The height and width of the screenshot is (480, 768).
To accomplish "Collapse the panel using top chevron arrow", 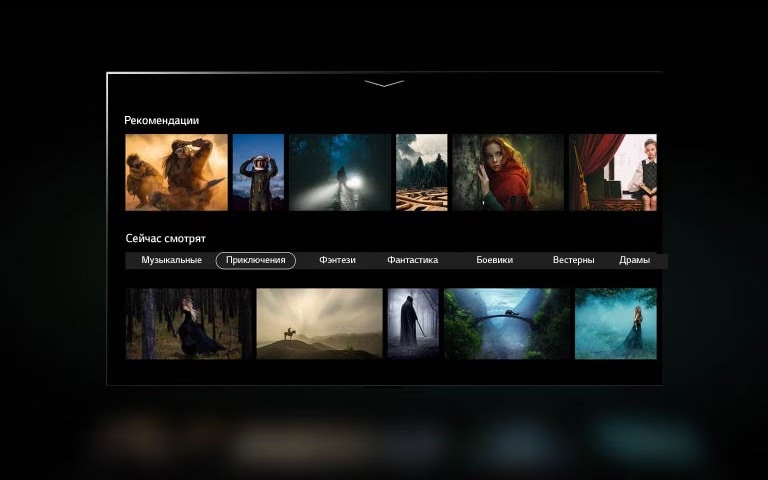I will pos(384,83).
